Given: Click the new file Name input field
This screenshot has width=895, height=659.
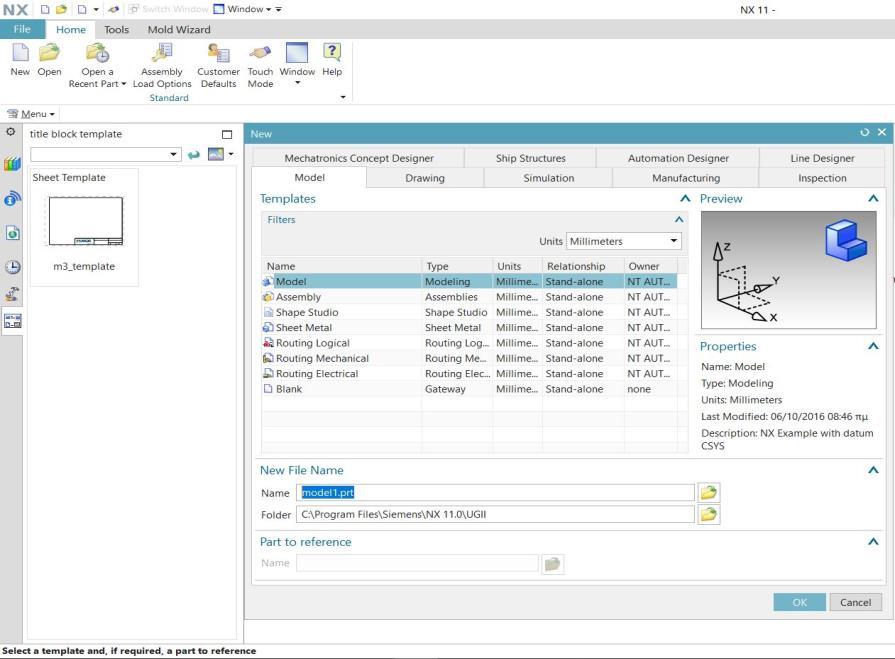Looking at the screenshot, I should click(495, 492).
